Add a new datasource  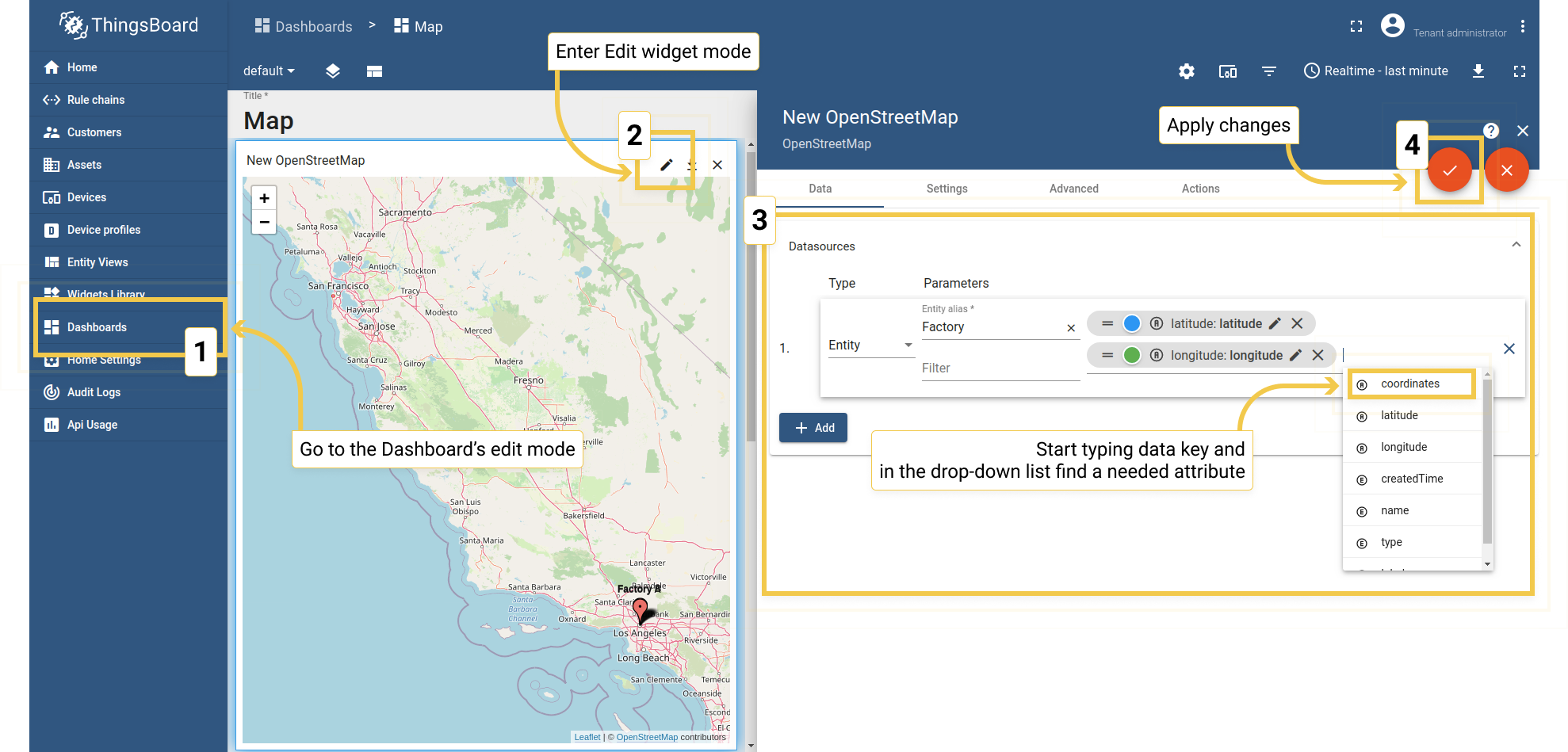(813, 428)
